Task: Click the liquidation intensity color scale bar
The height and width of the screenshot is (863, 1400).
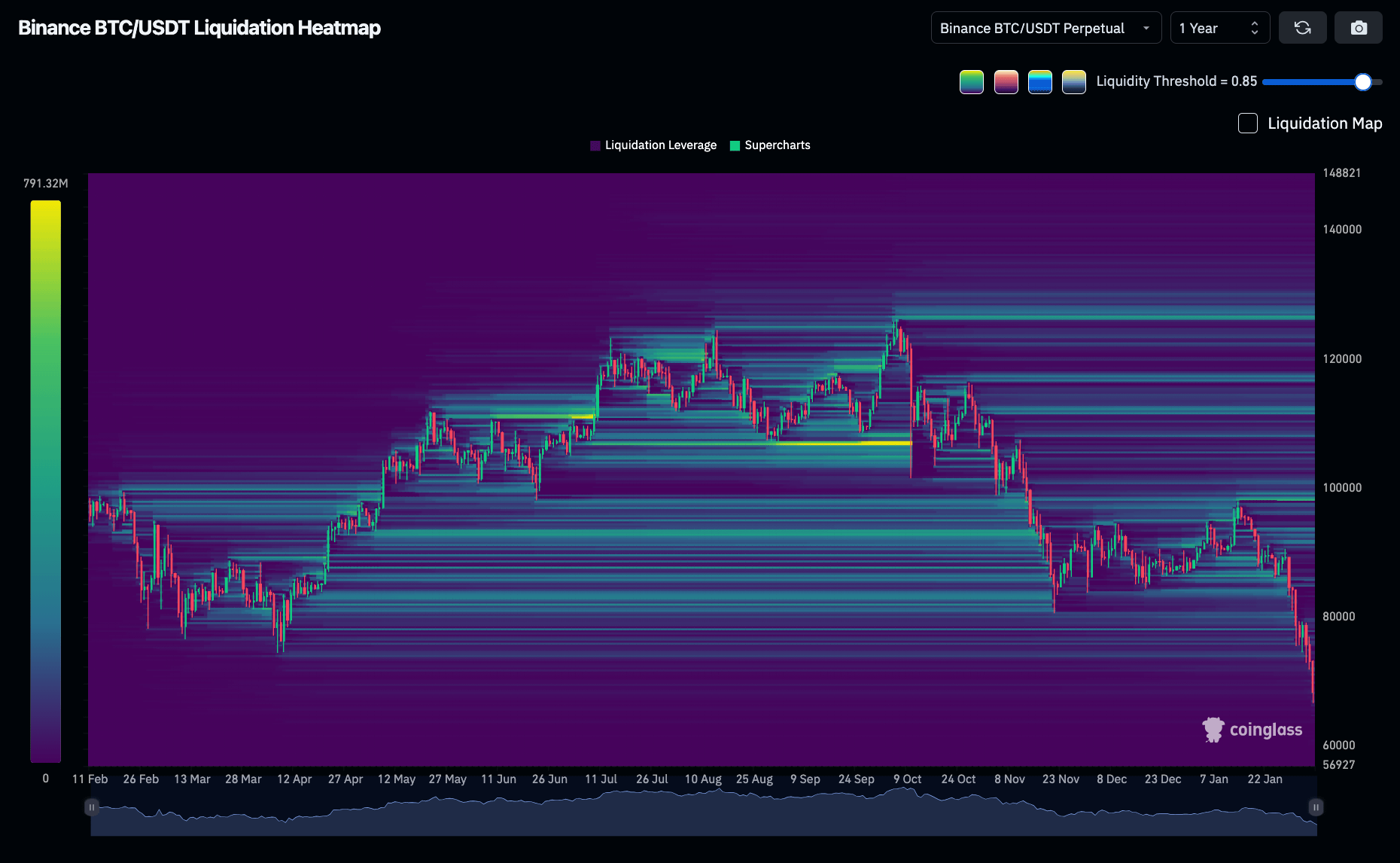Action: (x=45, y=482)
